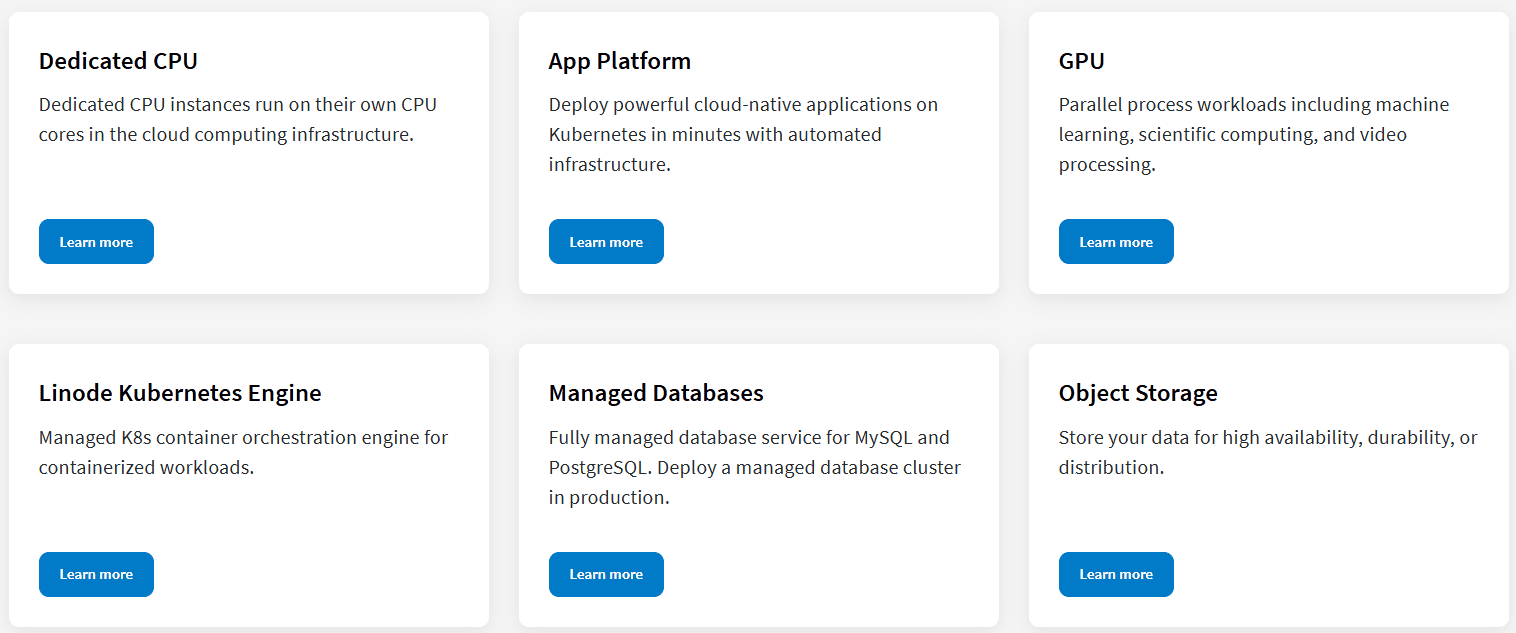Viewport: 1516px width, 633px height.
Task: Click the Dedicated CPU heading
Action: pyautogui.click(x=118, y=61)
